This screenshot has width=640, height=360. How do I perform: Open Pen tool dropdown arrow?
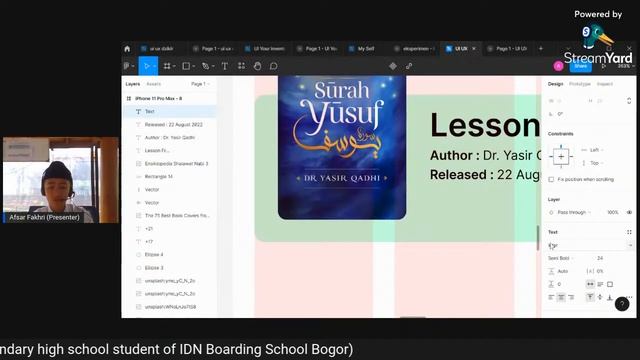213,66
